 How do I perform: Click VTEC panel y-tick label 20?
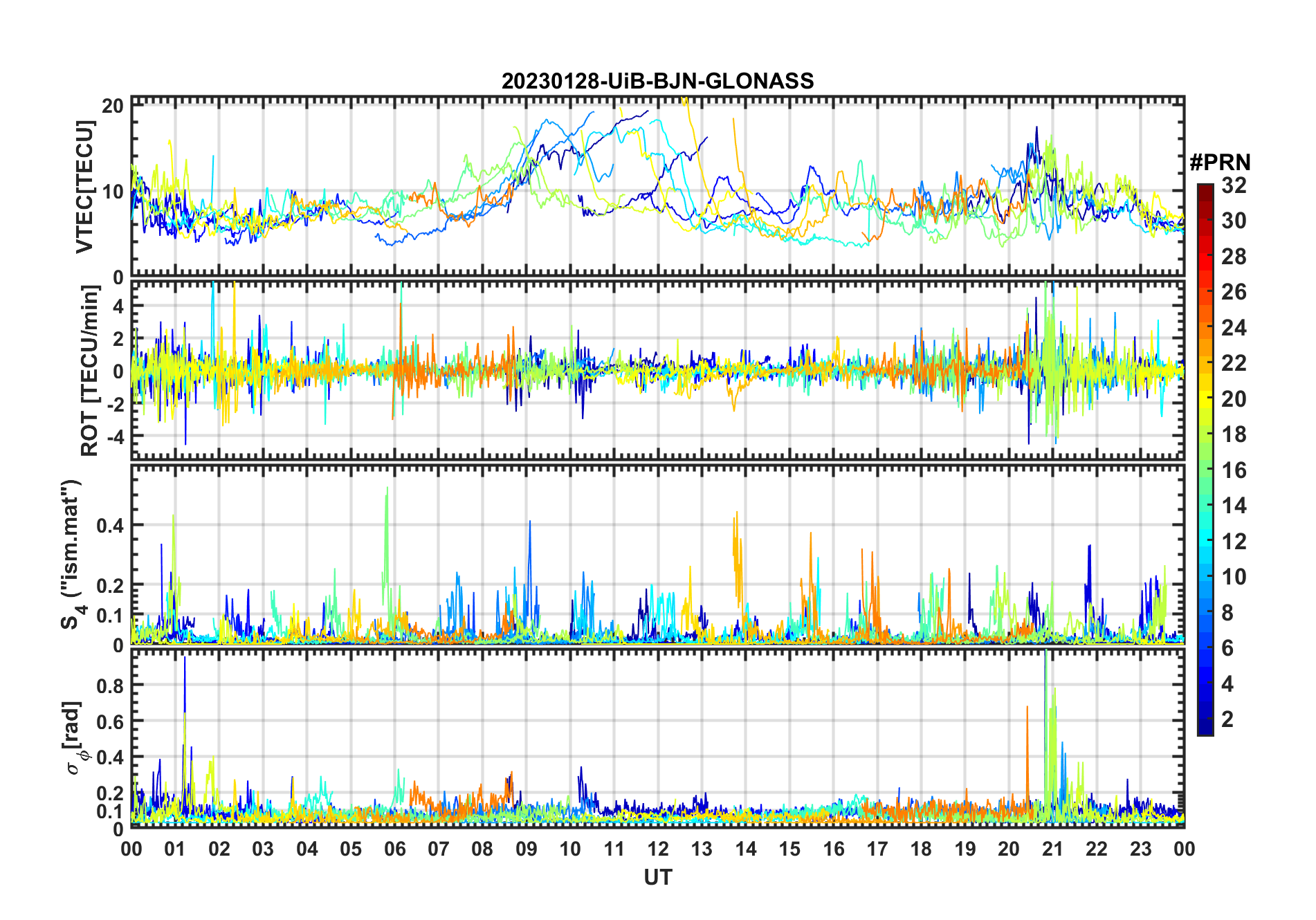click(x=113, y=105)
